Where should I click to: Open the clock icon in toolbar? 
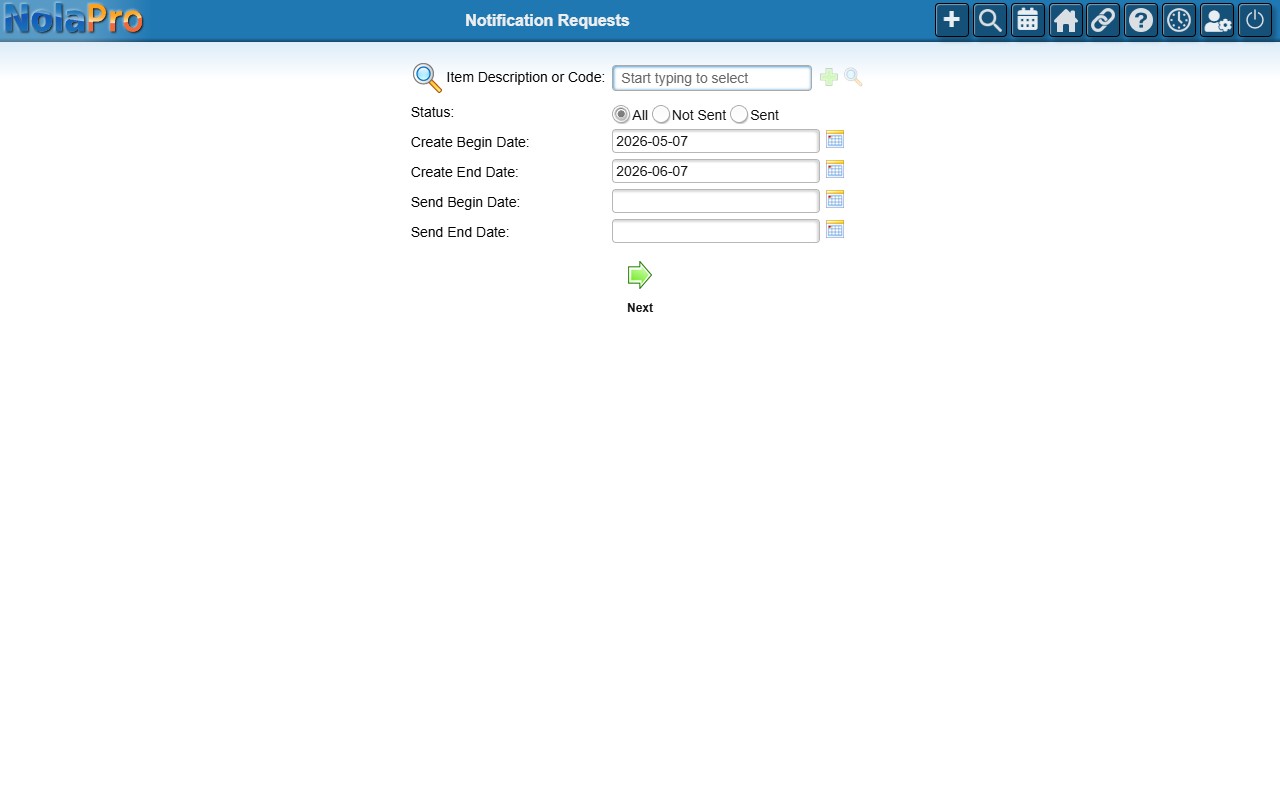coord(1179,20)
